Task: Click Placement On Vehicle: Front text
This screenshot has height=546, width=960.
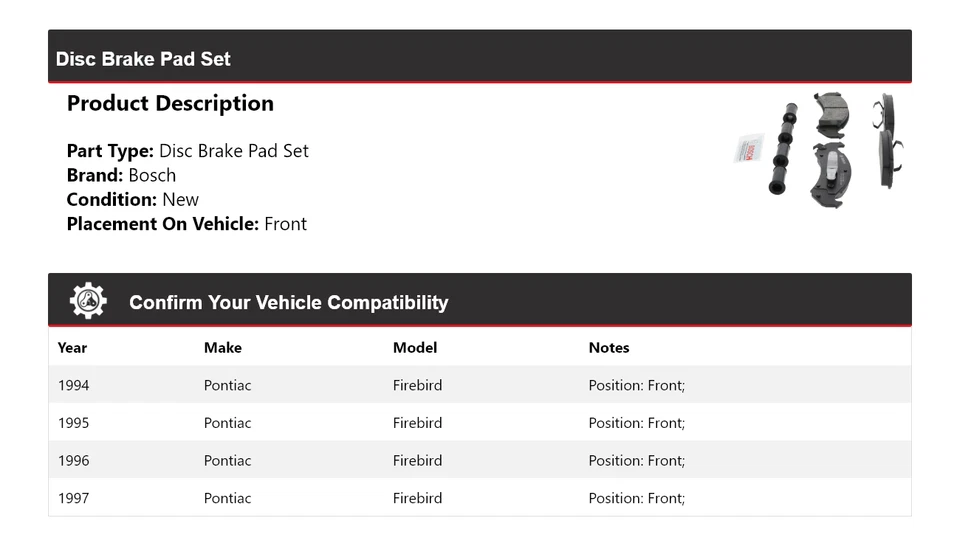Action: coord(187,224)
